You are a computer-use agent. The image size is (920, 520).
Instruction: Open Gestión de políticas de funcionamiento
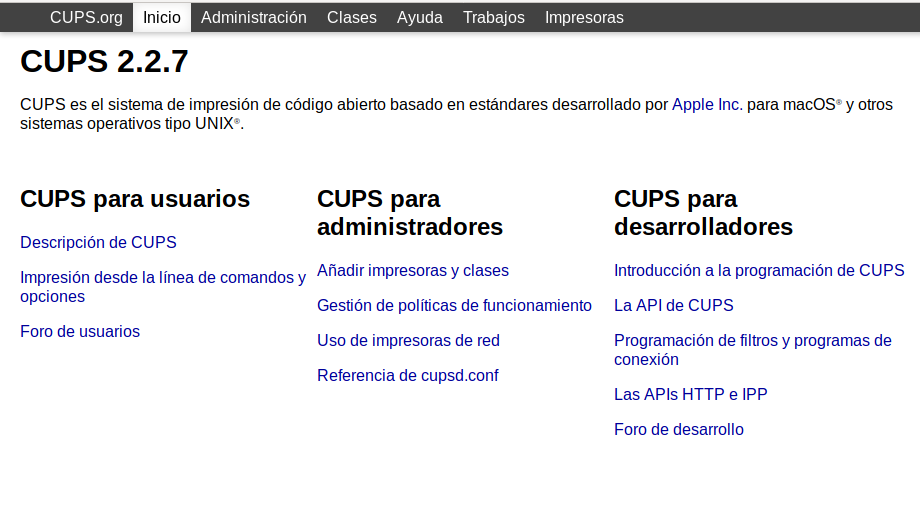[454, 306]
